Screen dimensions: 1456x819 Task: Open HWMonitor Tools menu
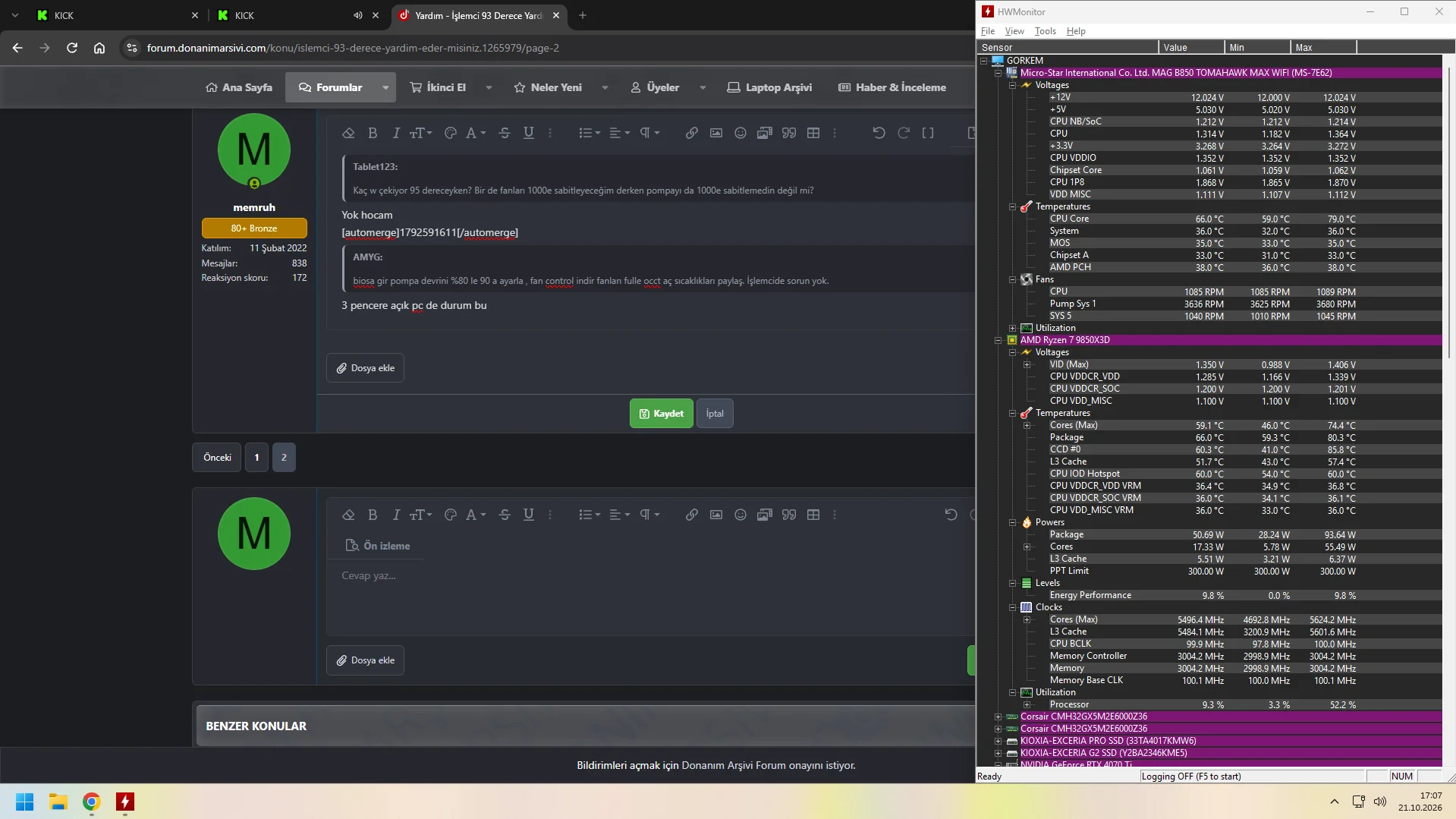point(1046,31)
